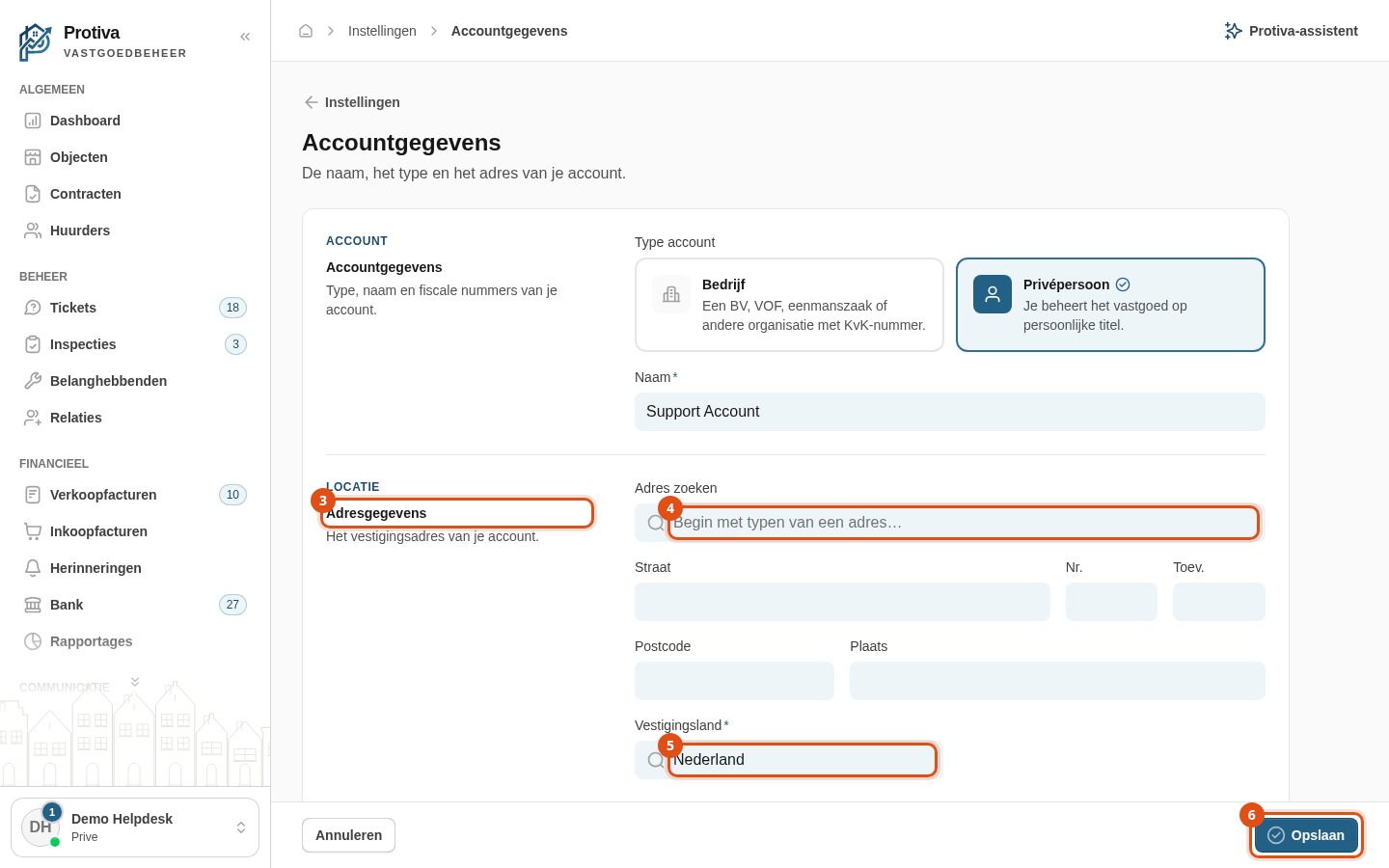Click the Bank building icon
Image resolution: width=1389 pixels, height=868 pixels.
[33, 605]
